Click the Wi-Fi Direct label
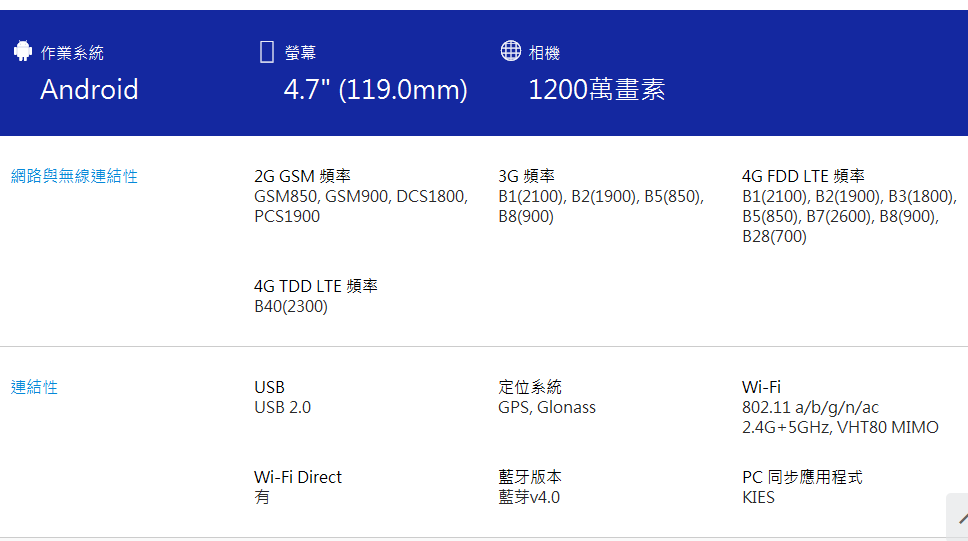 click(x=298, y=477)
